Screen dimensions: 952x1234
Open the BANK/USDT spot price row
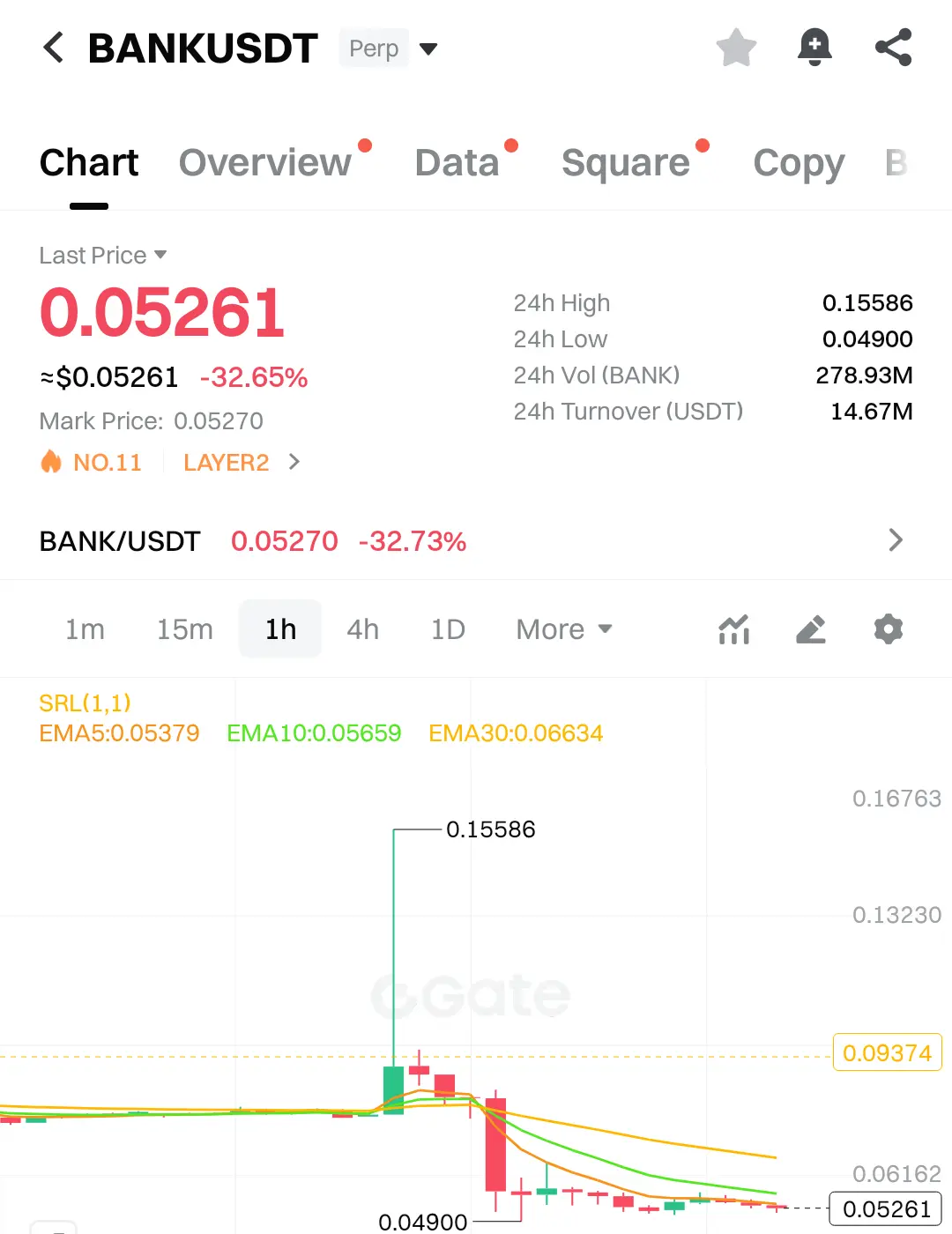(x=476, y=540)
